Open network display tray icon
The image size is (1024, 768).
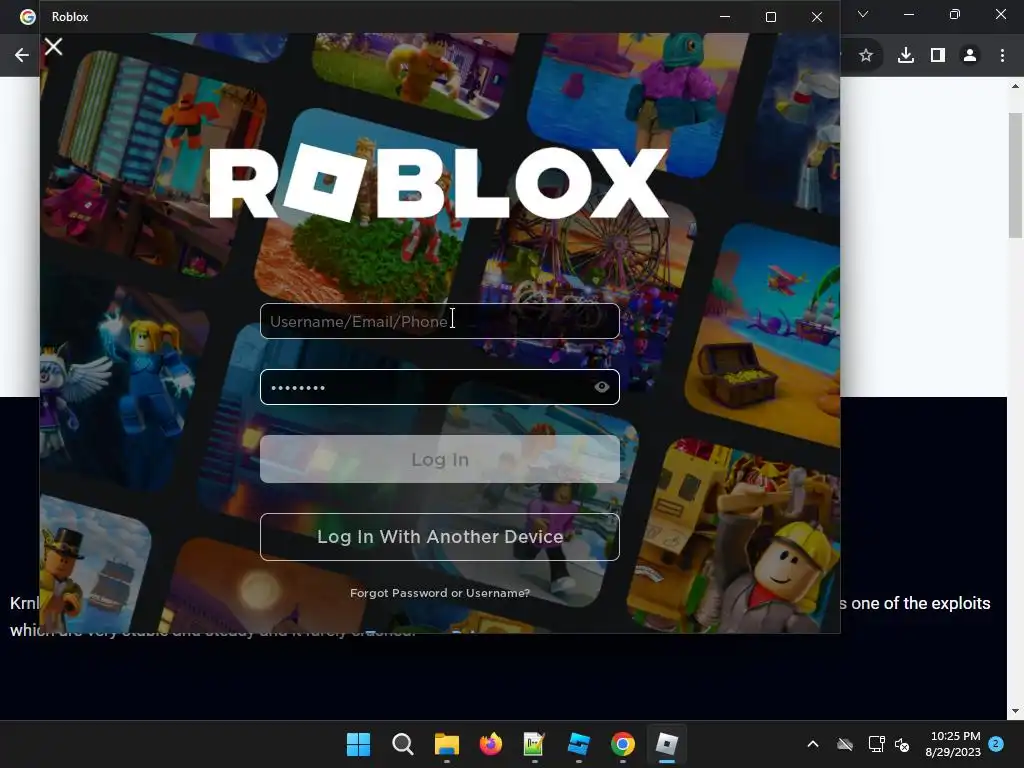click(876, 744)
